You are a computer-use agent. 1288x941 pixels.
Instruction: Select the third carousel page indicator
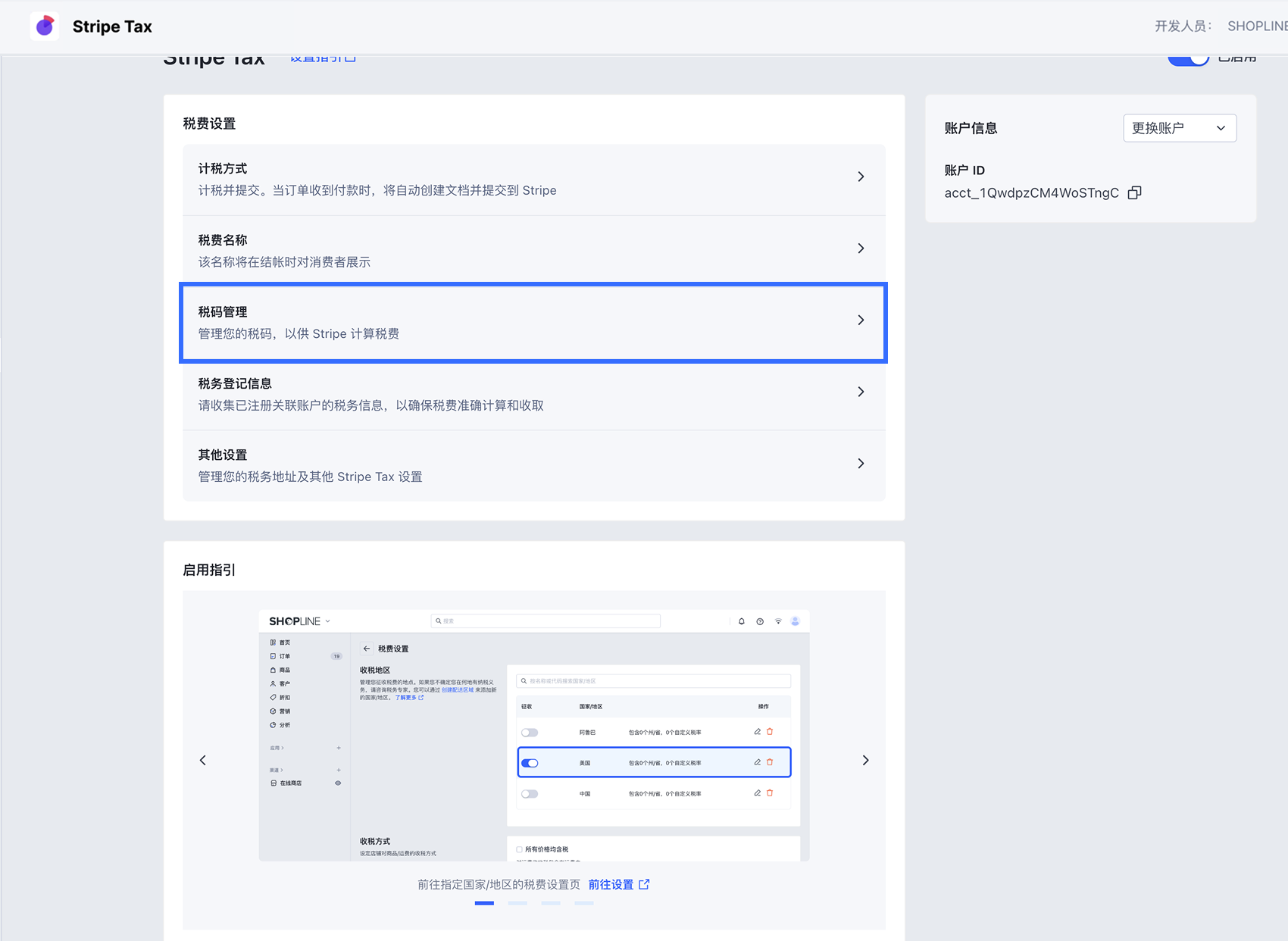551,903
